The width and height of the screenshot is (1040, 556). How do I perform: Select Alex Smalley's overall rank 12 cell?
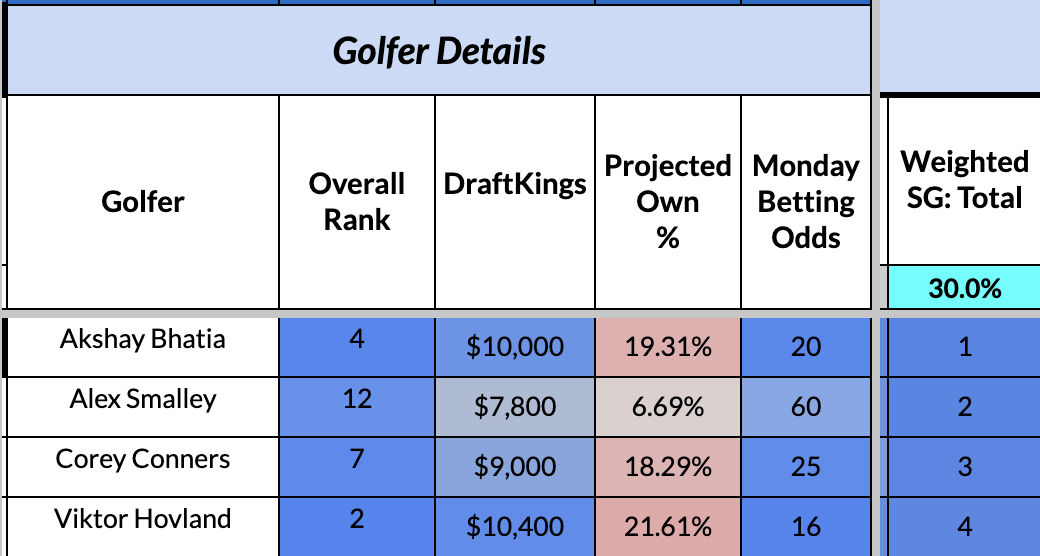[x=357, y=401]
